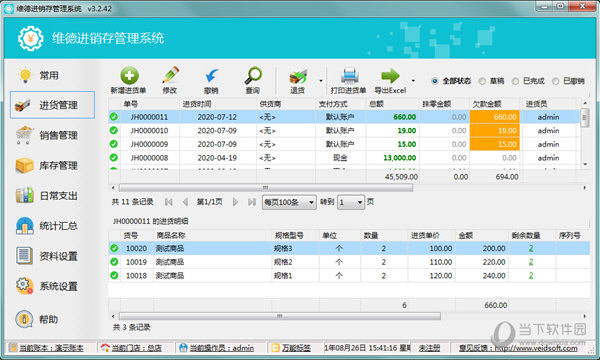
Task: Click the 当前操作员：admin status bar link
Action: click(222, 348)
